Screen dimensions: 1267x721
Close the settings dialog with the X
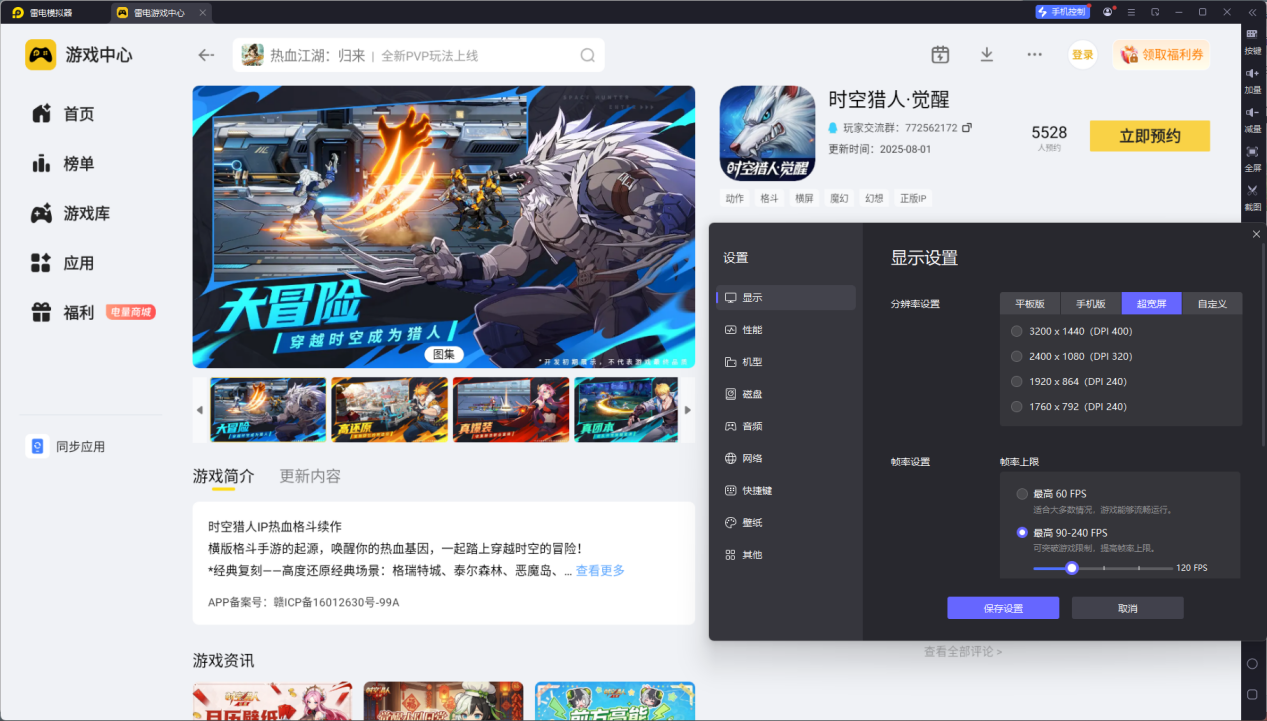coord(1256,234)
